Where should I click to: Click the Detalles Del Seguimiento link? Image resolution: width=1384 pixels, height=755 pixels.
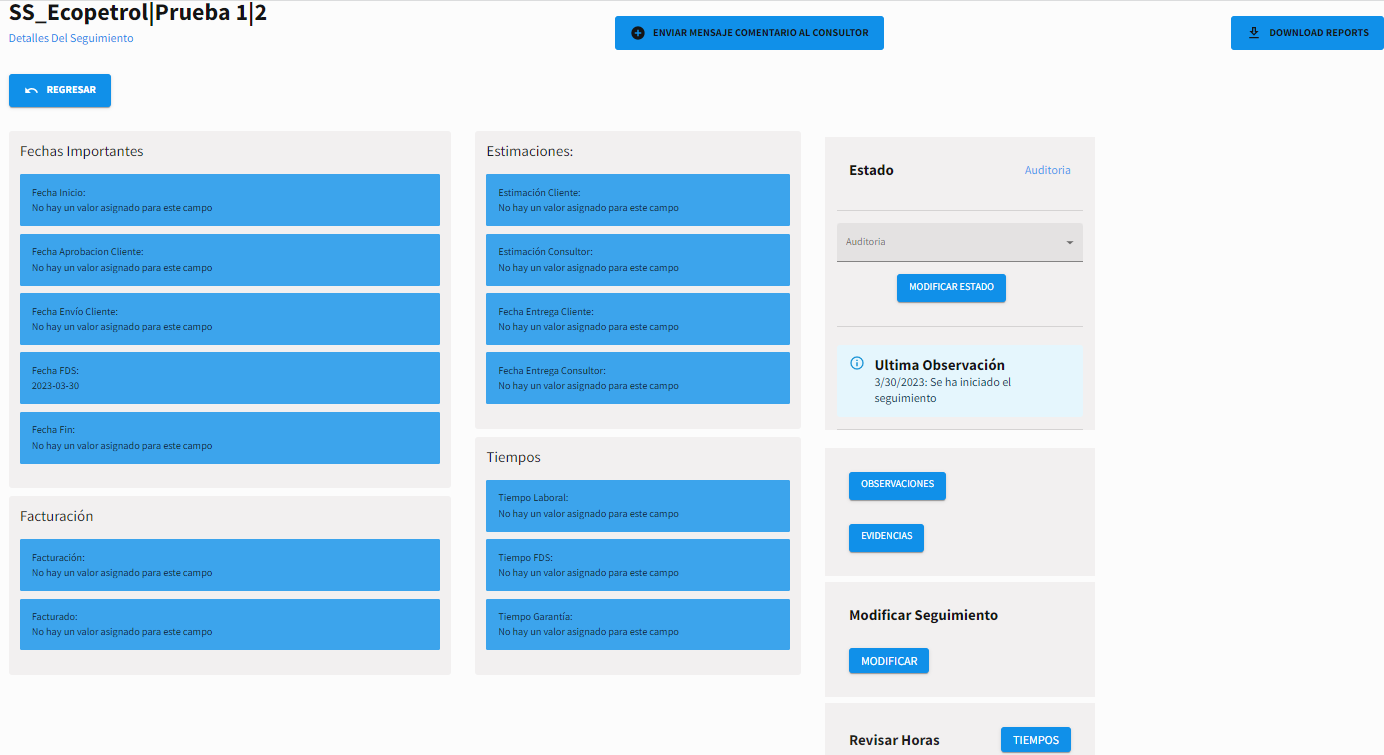tap(71, 38)
